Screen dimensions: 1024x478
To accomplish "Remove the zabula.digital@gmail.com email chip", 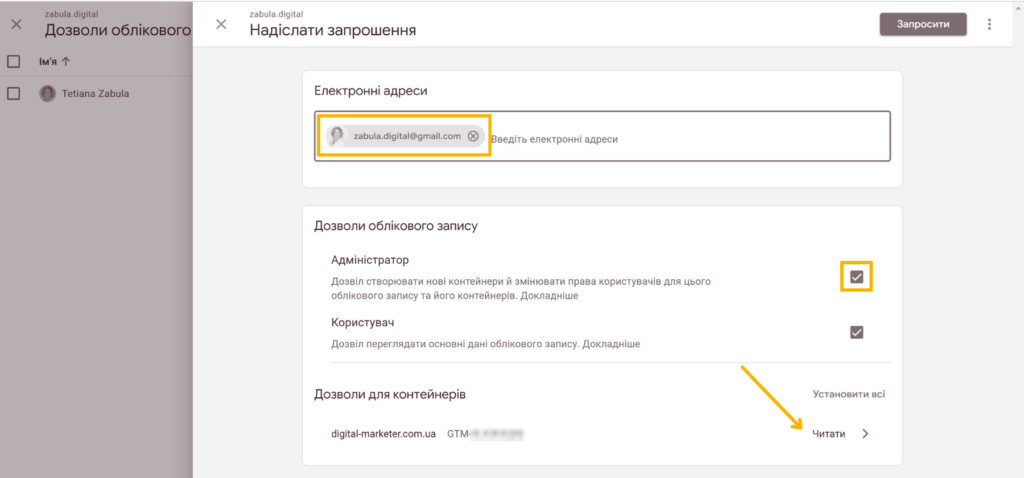I will [473, 136].
